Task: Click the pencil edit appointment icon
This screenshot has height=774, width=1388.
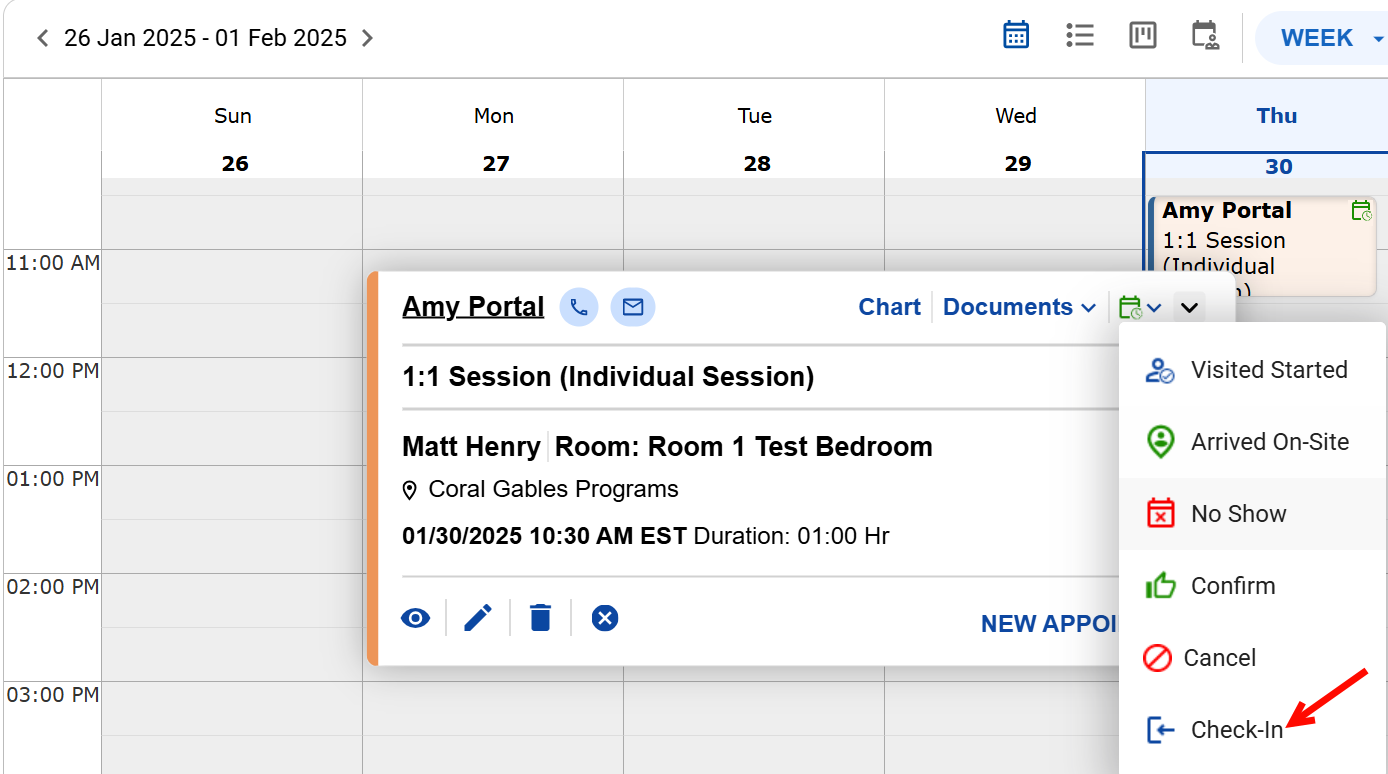Action: click(x=478, y=618)
